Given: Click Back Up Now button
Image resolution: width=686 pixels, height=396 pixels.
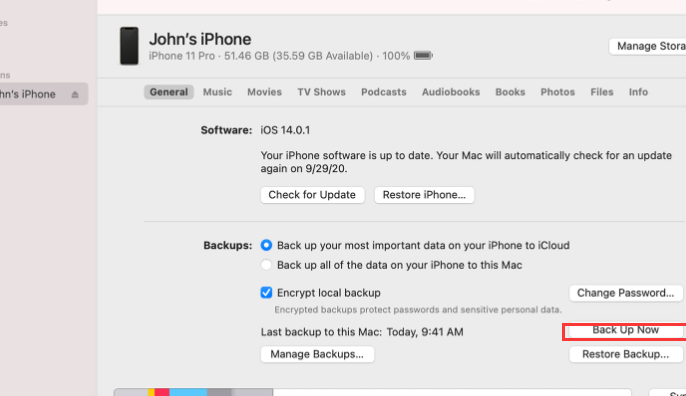Looking at the screenshot, I should click(626, 330).
